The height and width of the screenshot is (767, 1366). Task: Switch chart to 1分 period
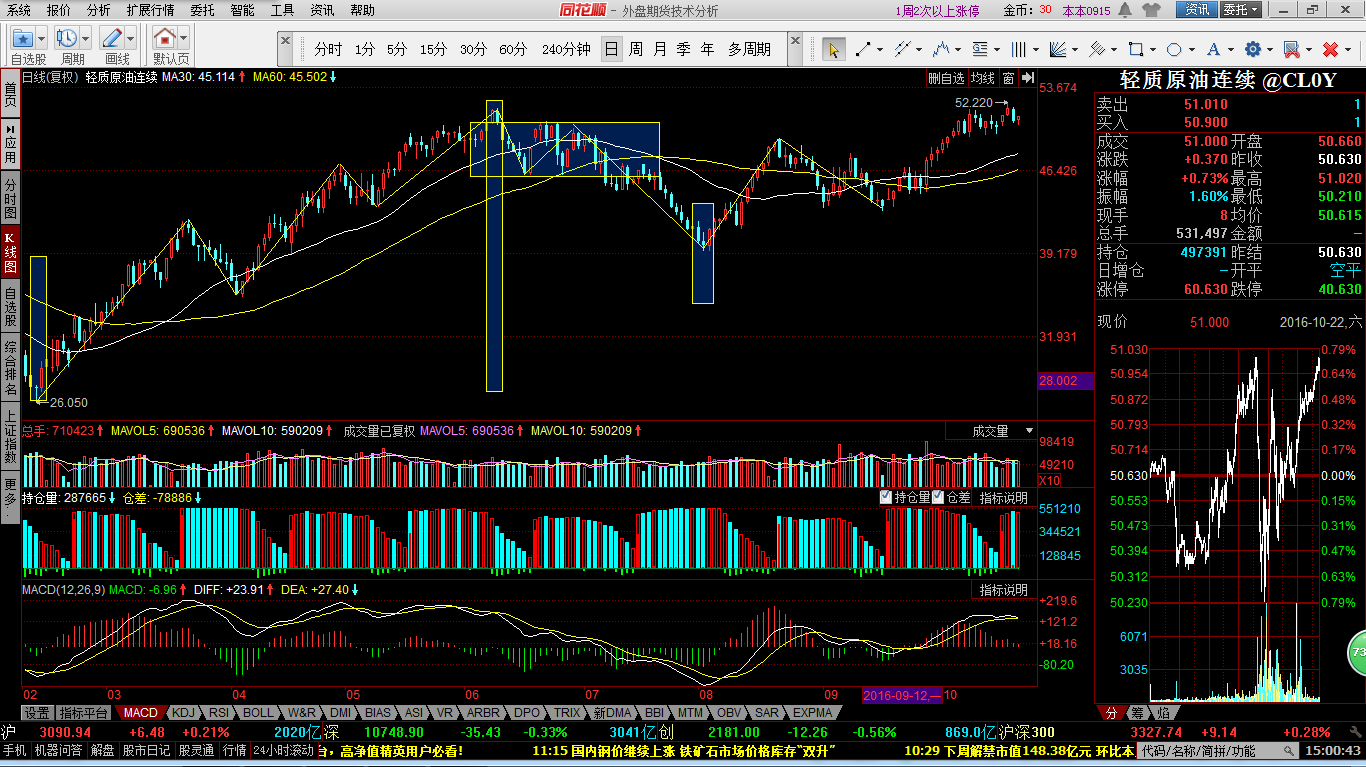pyautogui.click(x=365, y=49)
